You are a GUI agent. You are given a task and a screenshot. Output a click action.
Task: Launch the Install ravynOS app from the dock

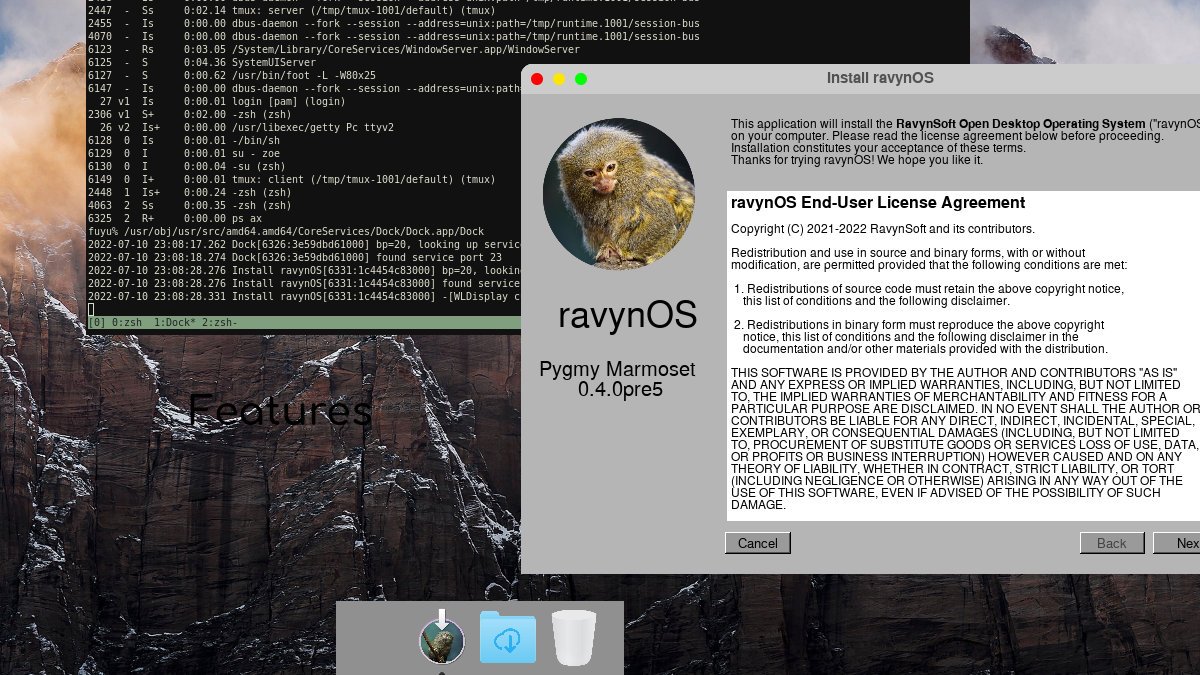coord(442,640)
